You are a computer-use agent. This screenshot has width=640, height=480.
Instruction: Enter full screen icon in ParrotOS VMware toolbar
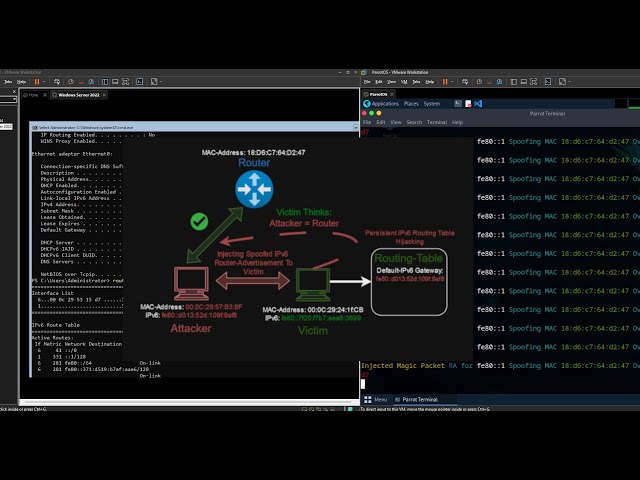point(533,82)
